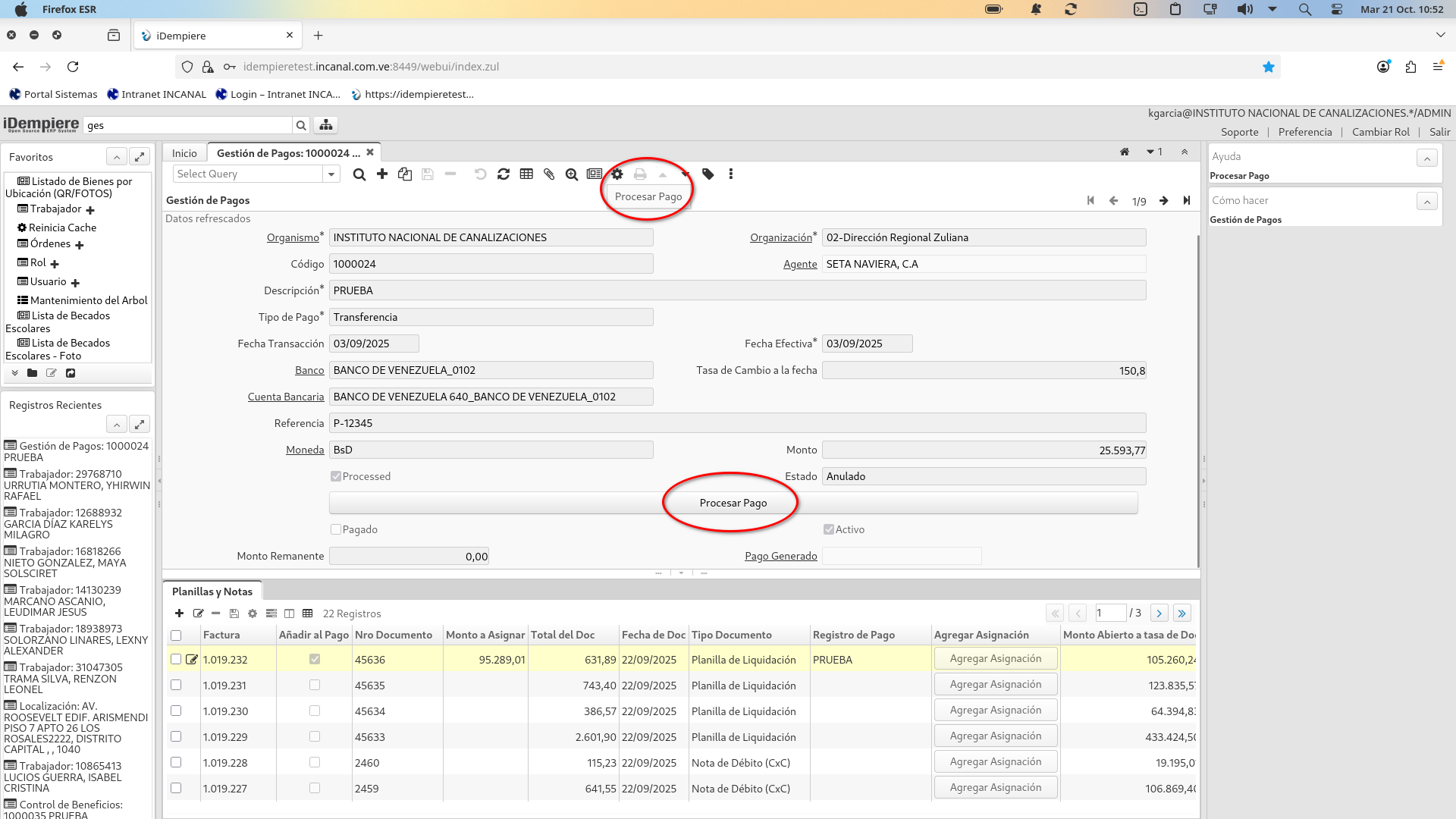Click Agregar Asignación for Factura 1.019.229
The height and width of the screenshot is (819, 1456).
click(x=995, y=736)
